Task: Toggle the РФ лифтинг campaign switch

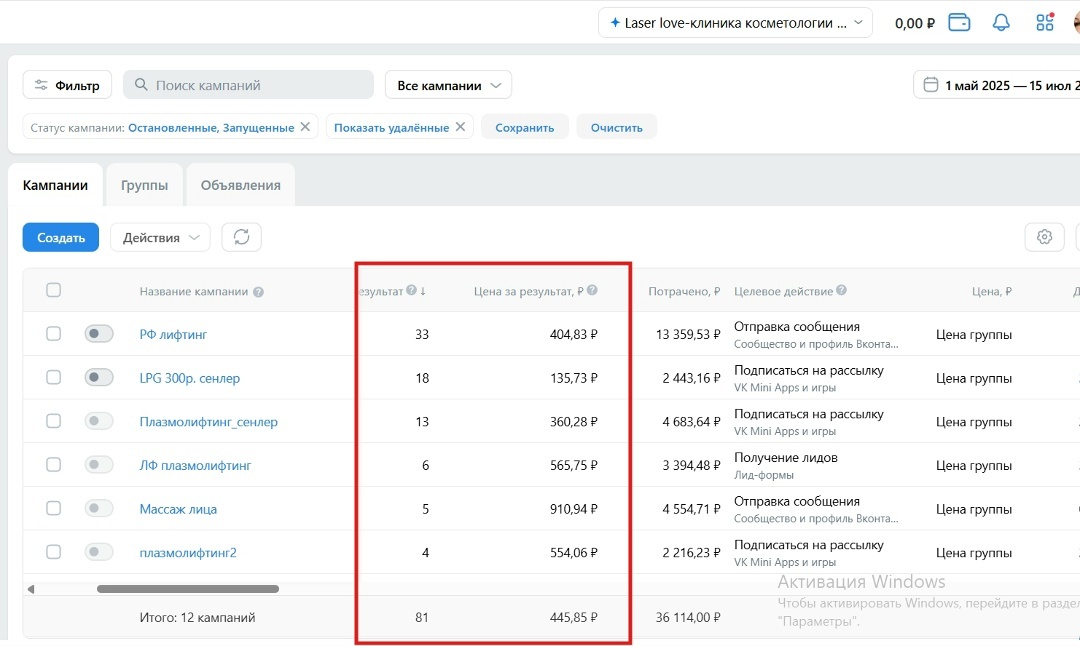Action: [98, 334]
